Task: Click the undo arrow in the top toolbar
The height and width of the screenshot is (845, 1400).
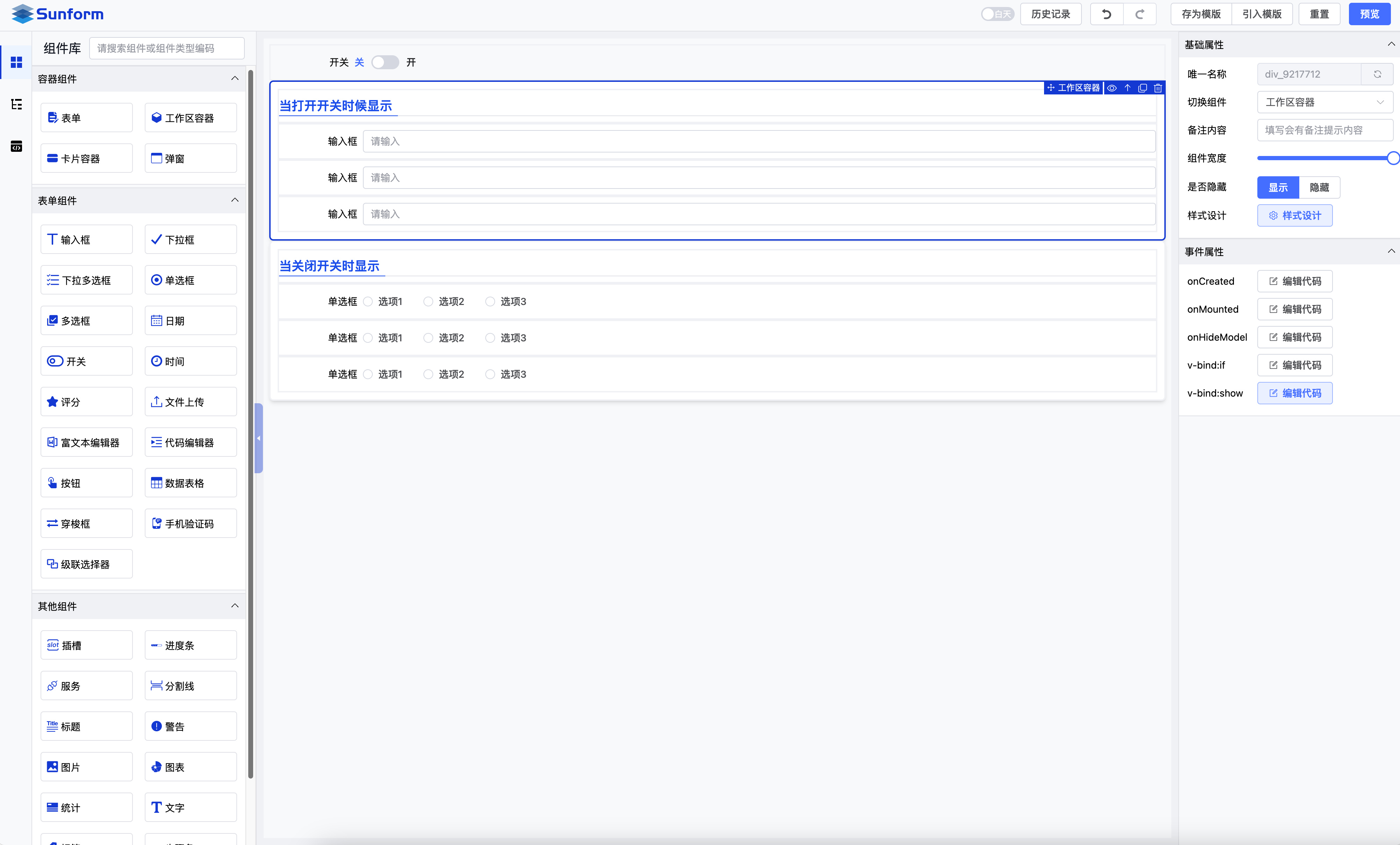Action: click(1106, 14)
